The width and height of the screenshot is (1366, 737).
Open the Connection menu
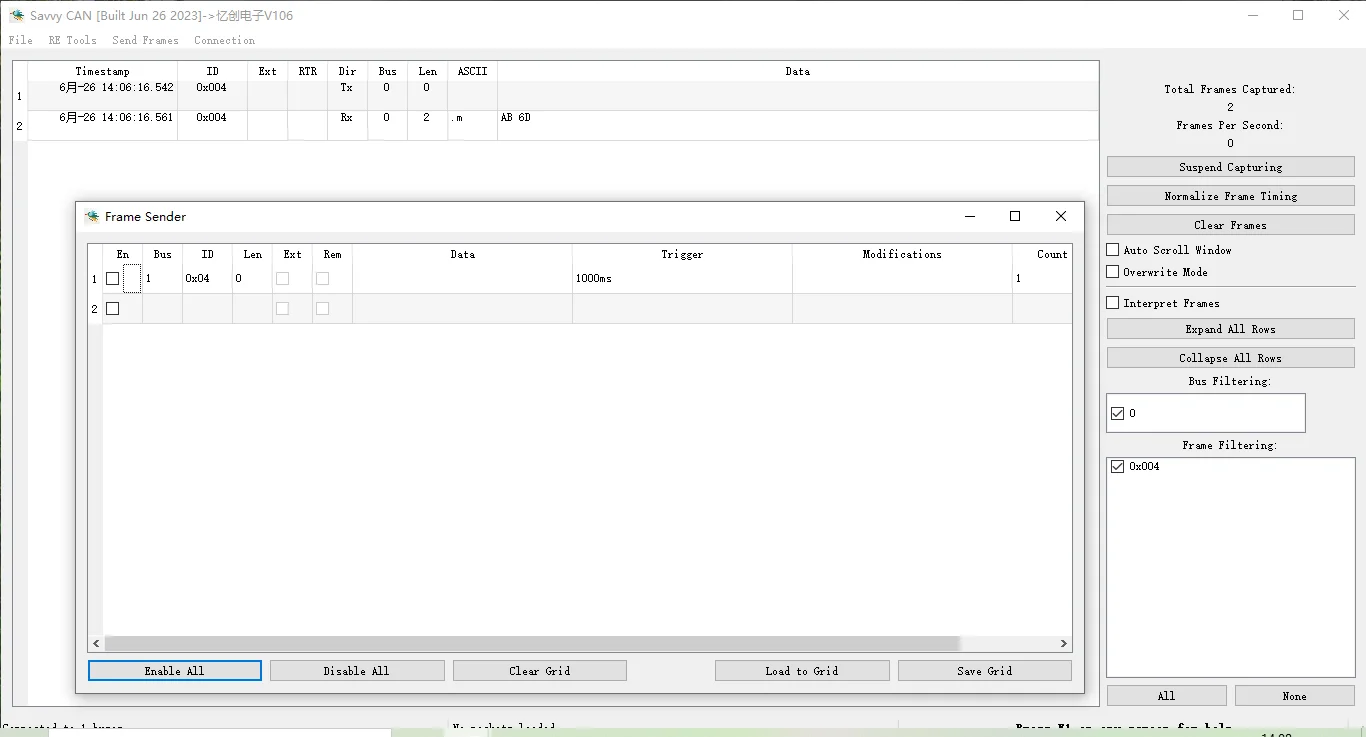click(224, 40)
